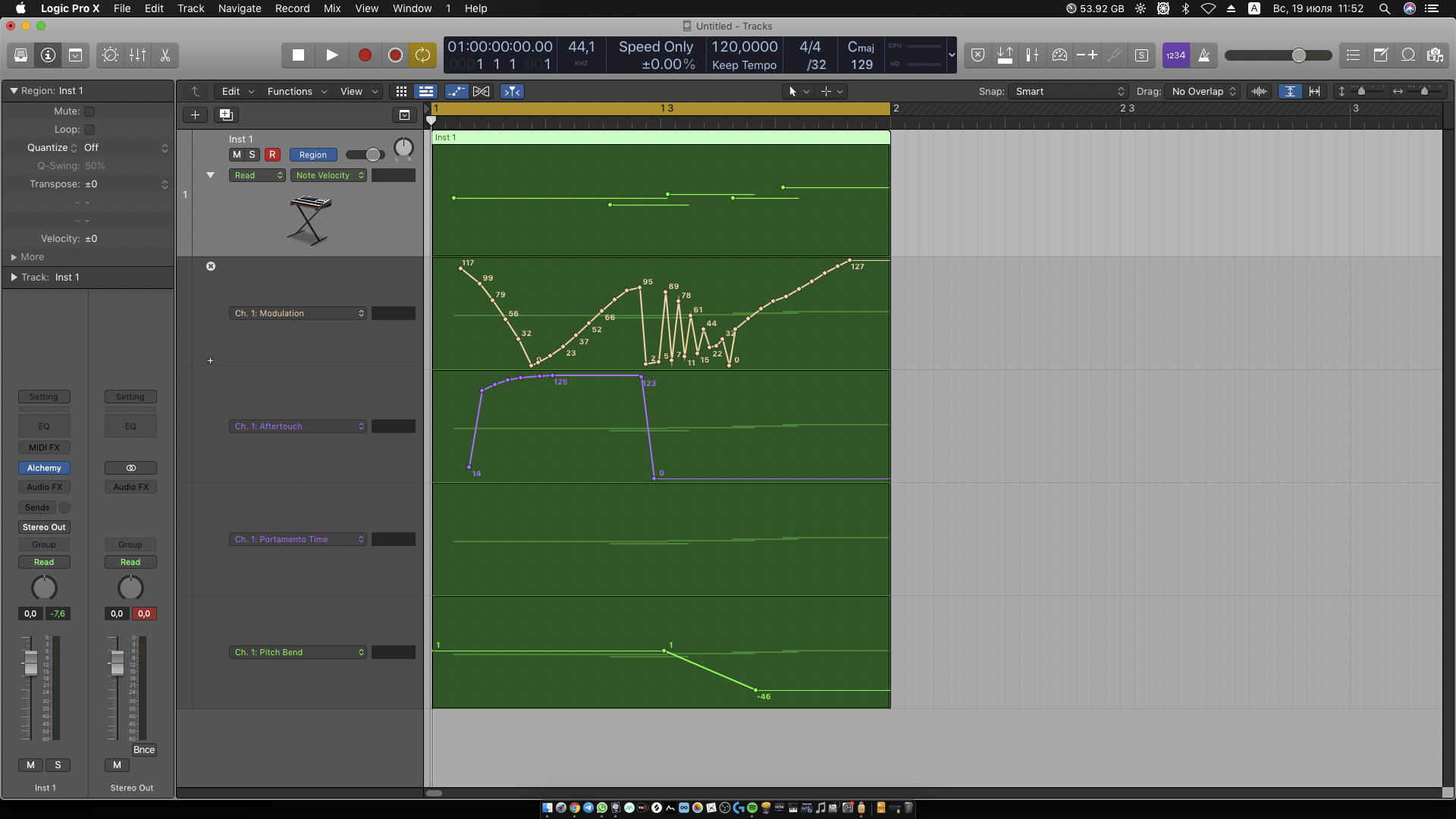Open the Mixer from the toolbar

(137, 55)
